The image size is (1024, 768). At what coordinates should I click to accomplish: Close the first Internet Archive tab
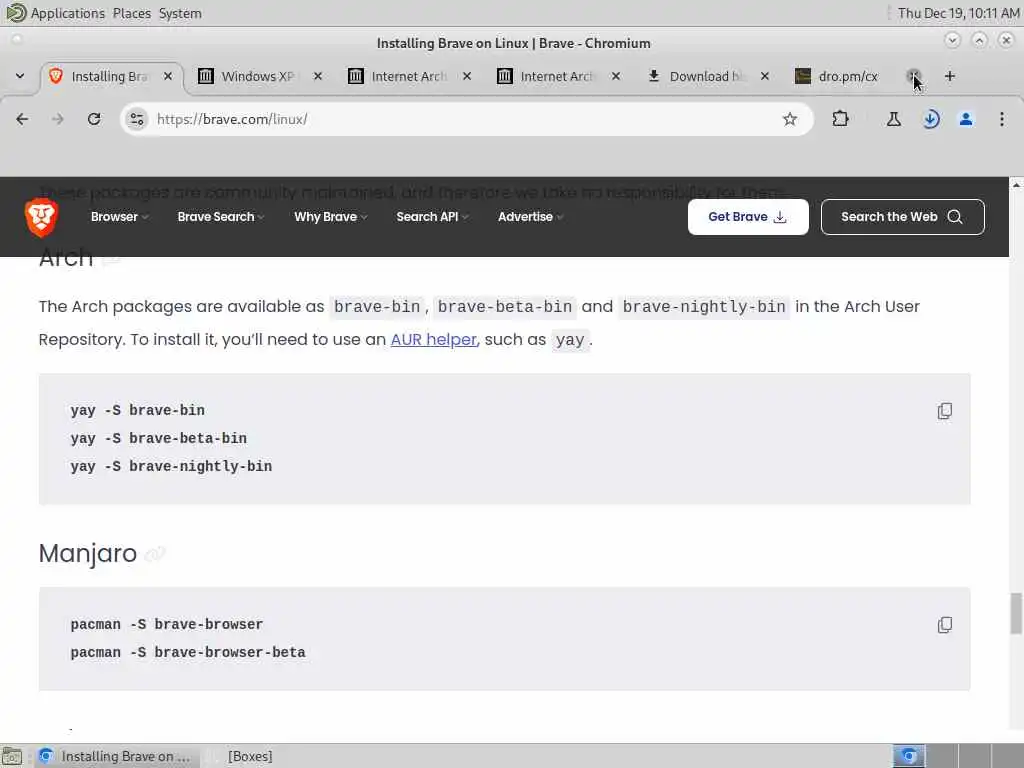pos(467,76)
